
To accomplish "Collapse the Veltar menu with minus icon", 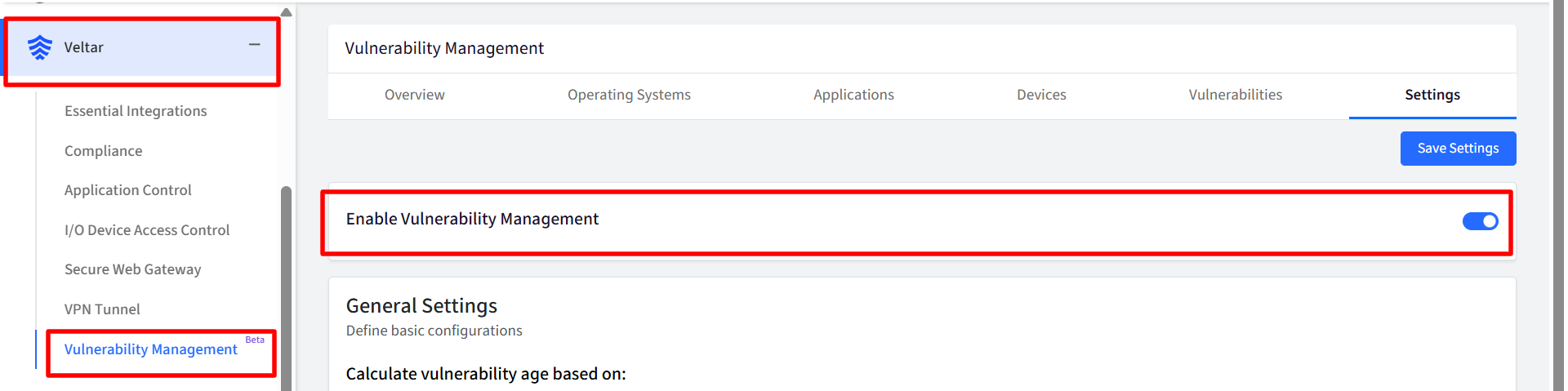I will tap(255, 45).
